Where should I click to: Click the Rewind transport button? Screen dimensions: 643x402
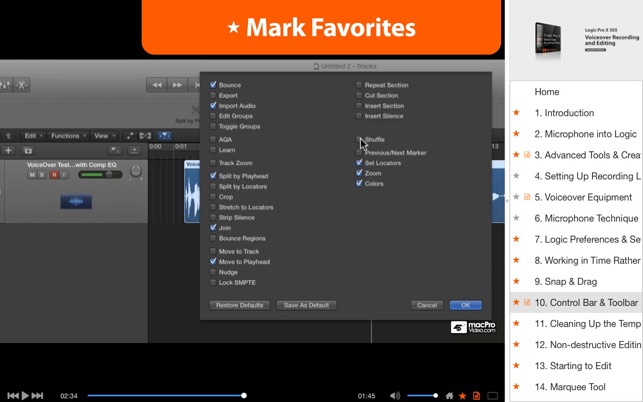[157, 85]
